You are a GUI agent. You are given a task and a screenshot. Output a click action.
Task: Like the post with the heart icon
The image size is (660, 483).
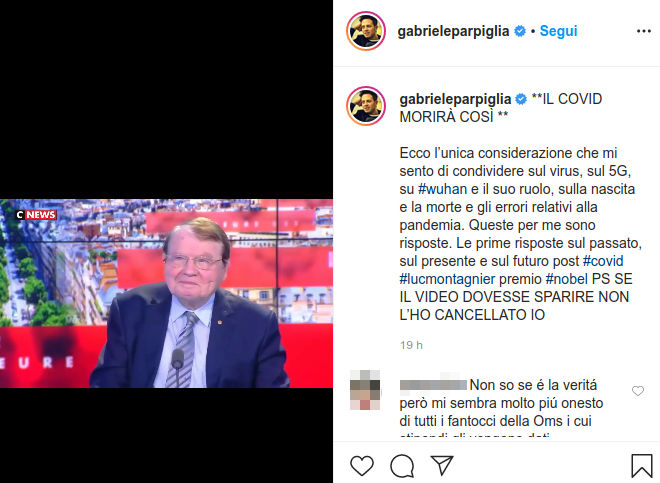(x=362, y=466)
